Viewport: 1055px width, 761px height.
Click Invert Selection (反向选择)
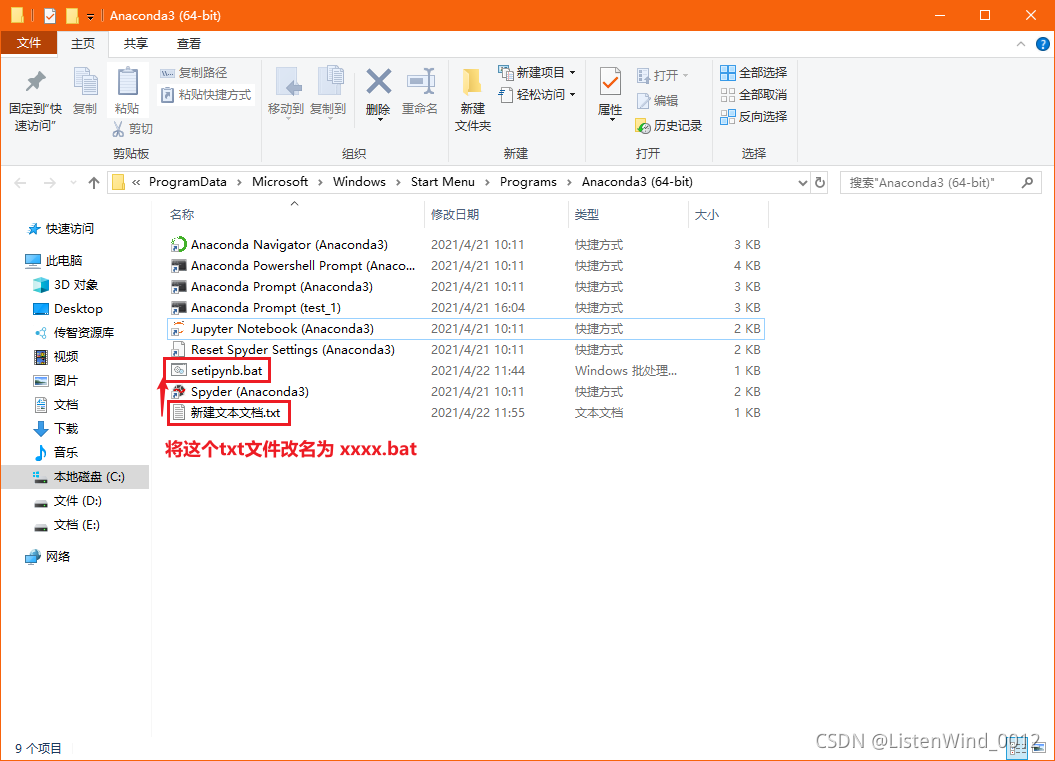point(754,117)
